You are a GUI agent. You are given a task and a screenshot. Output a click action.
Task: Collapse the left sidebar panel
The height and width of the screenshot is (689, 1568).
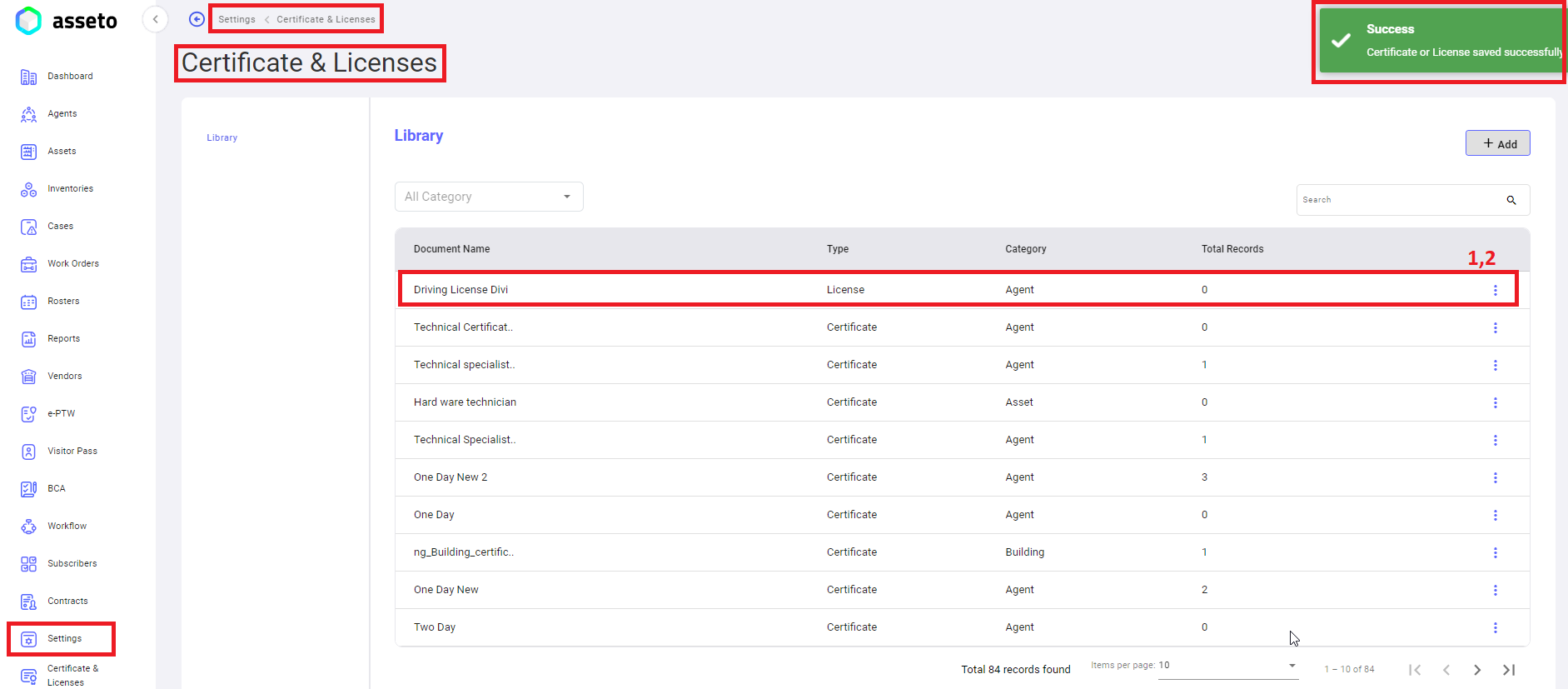pyautogui.click(x=155, y=19)
